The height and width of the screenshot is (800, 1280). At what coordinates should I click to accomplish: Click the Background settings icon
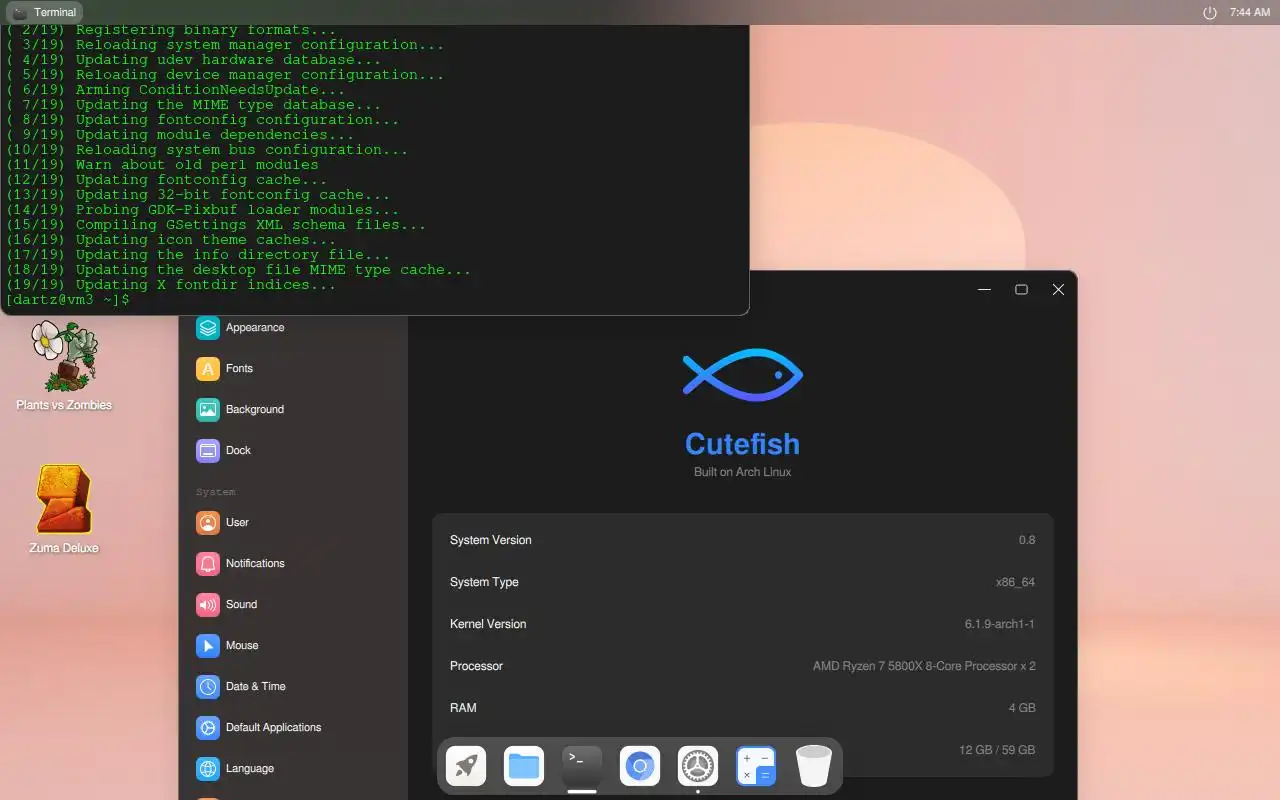click(x=208, y=409)
